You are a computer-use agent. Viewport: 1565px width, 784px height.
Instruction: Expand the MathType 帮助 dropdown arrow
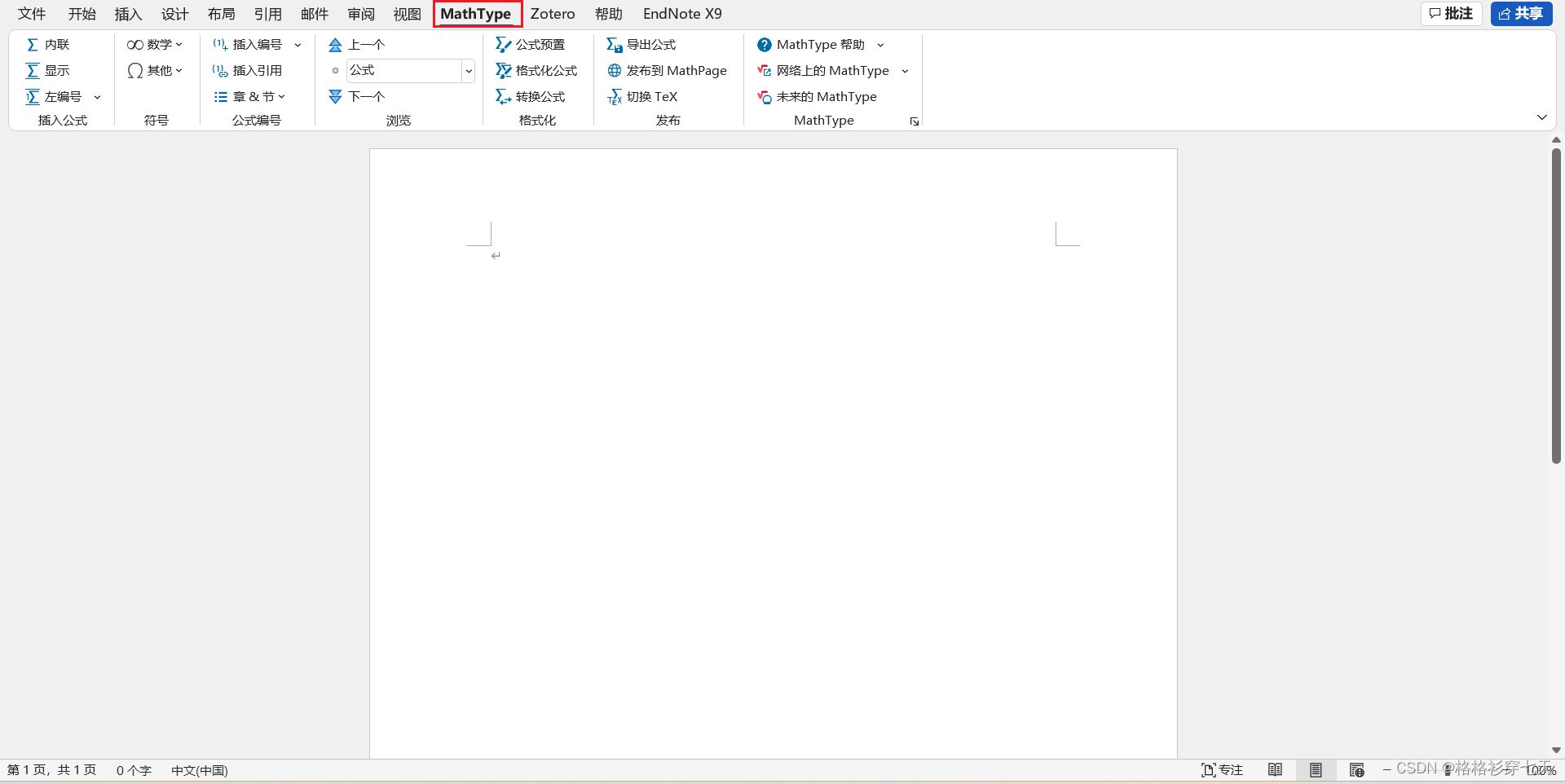[881, 45]
